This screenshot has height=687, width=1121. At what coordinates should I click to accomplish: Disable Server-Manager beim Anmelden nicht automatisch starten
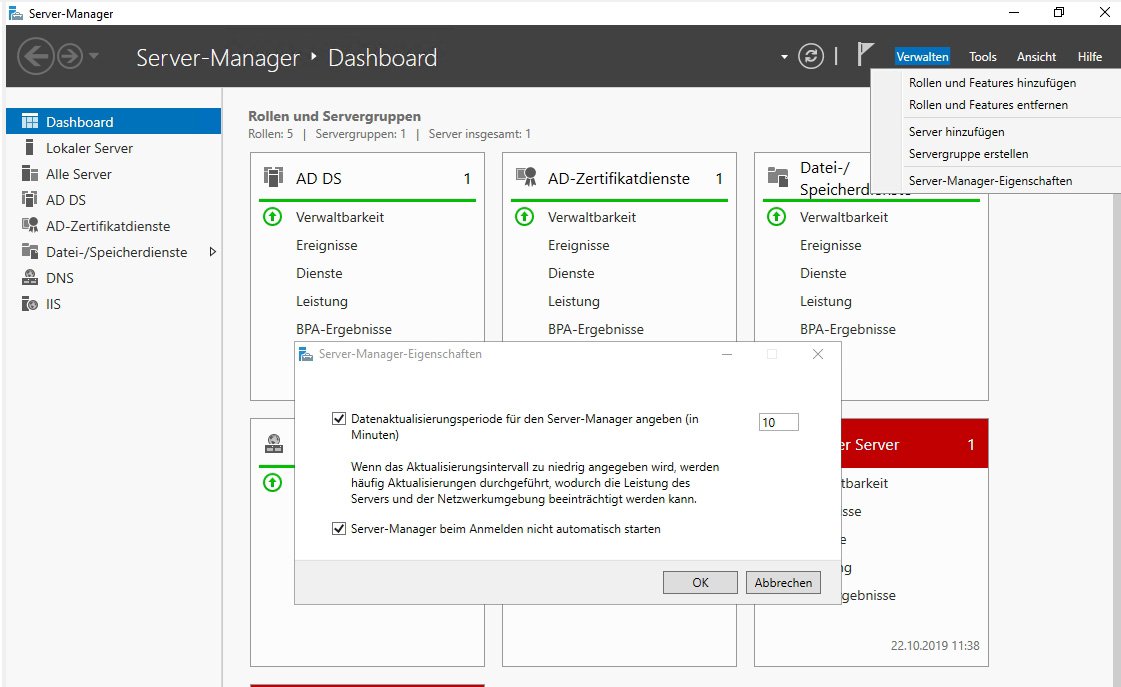pos(340,528)
